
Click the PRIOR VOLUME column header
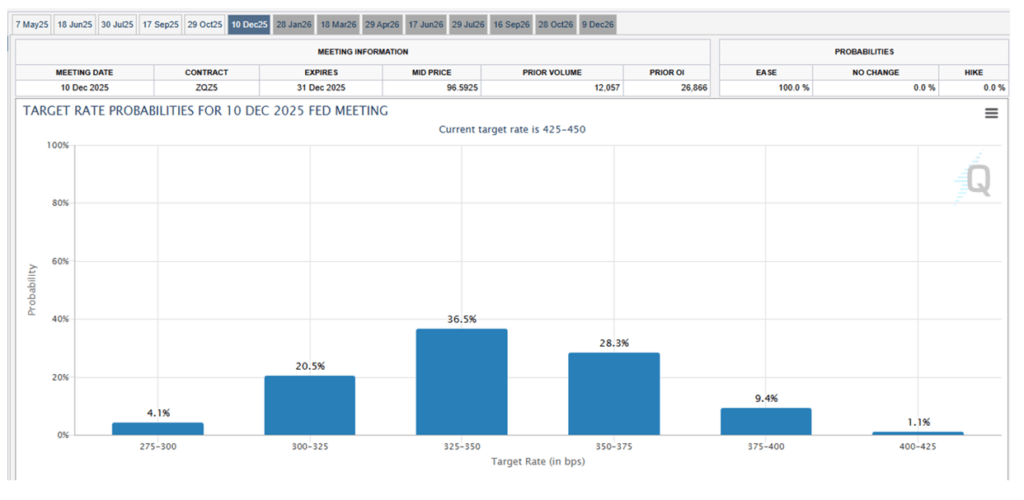pos(552,72)
